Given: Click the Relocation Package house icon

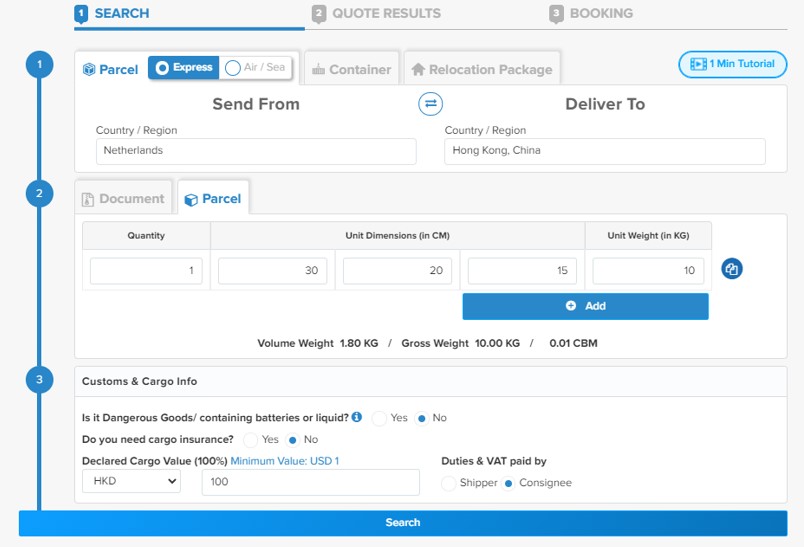Looking at the screenshot, I should point(418,69).
